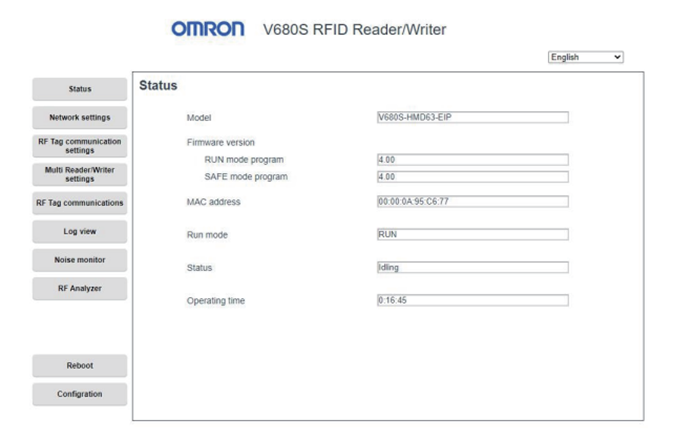Go to RF Tag communications

tap(80, 203)
